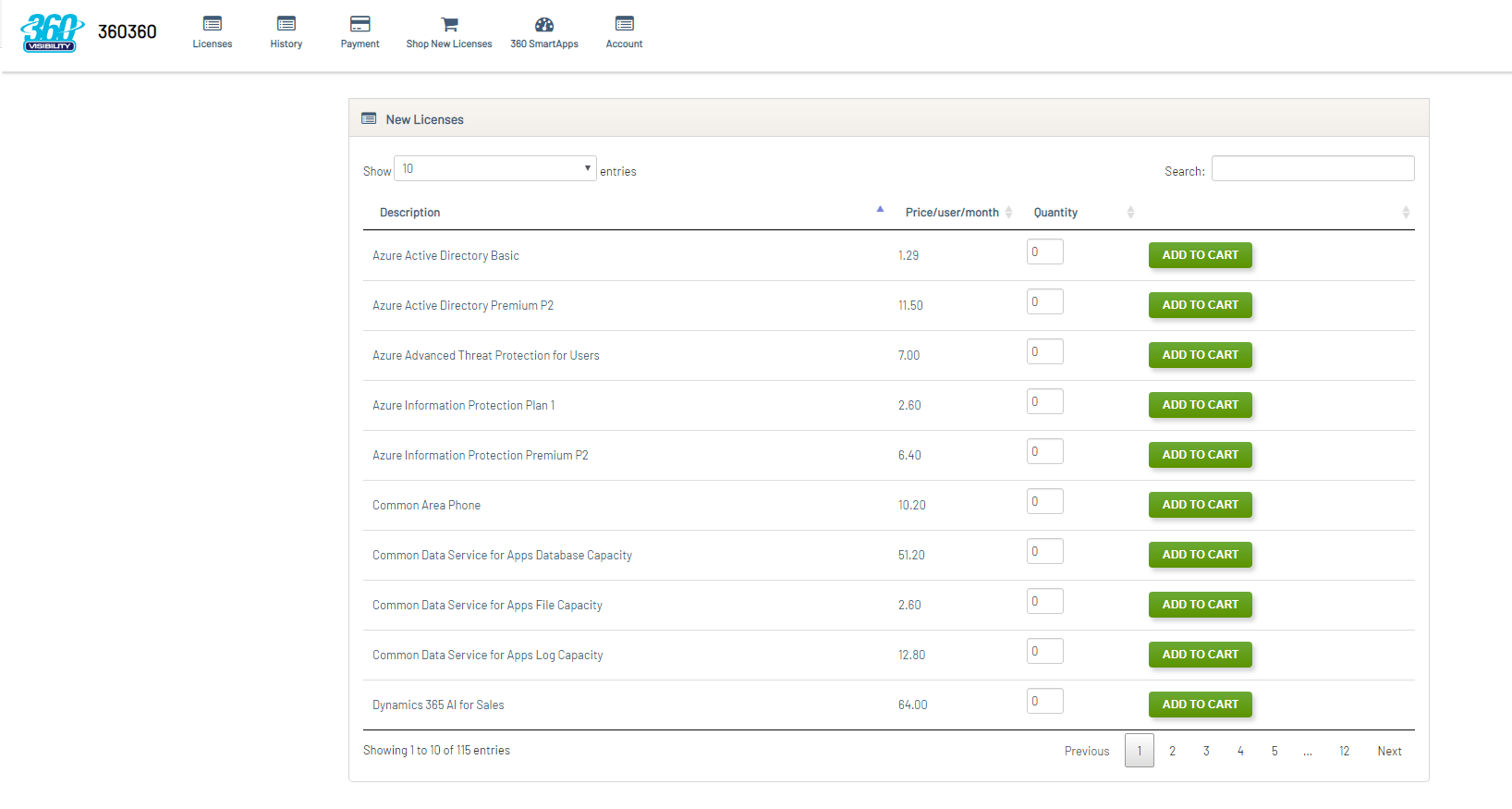
Task: Add Dynamics 365 AI for Sales to cart
Action: 1201,705
